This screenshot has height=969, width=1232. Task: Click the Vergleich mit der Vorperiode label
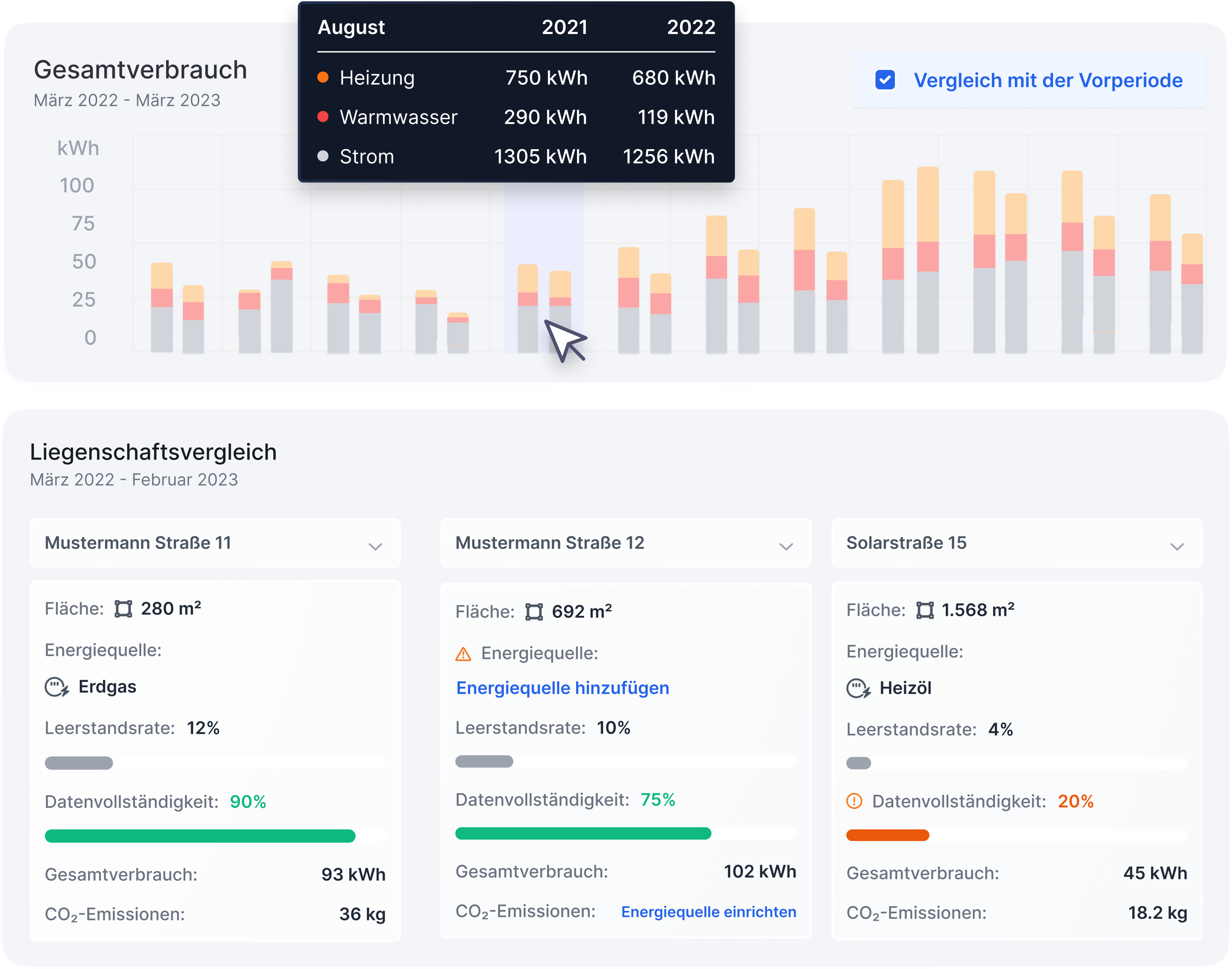1048,80
